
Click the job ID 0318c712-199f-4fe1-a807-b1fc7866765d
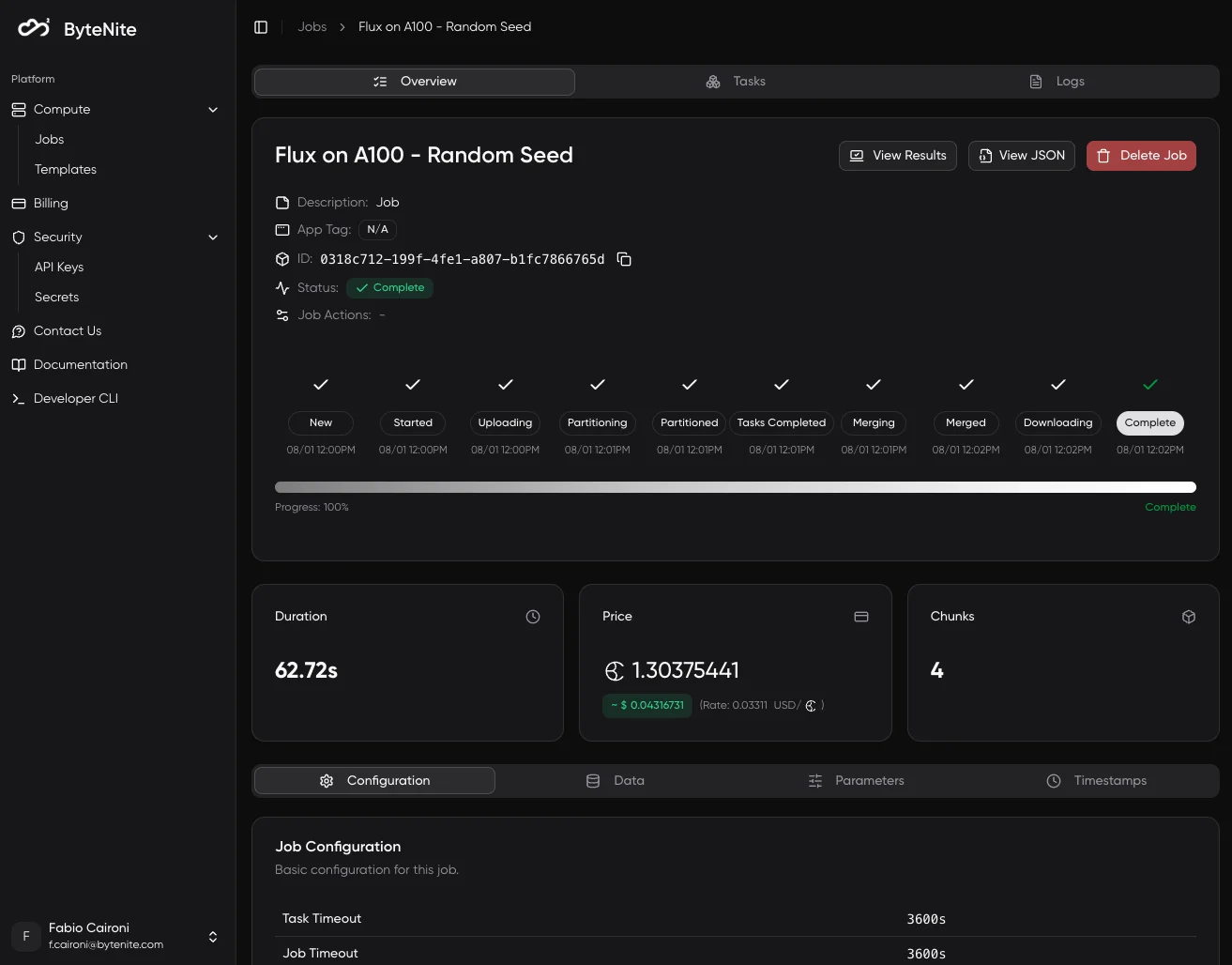(463, 259)
